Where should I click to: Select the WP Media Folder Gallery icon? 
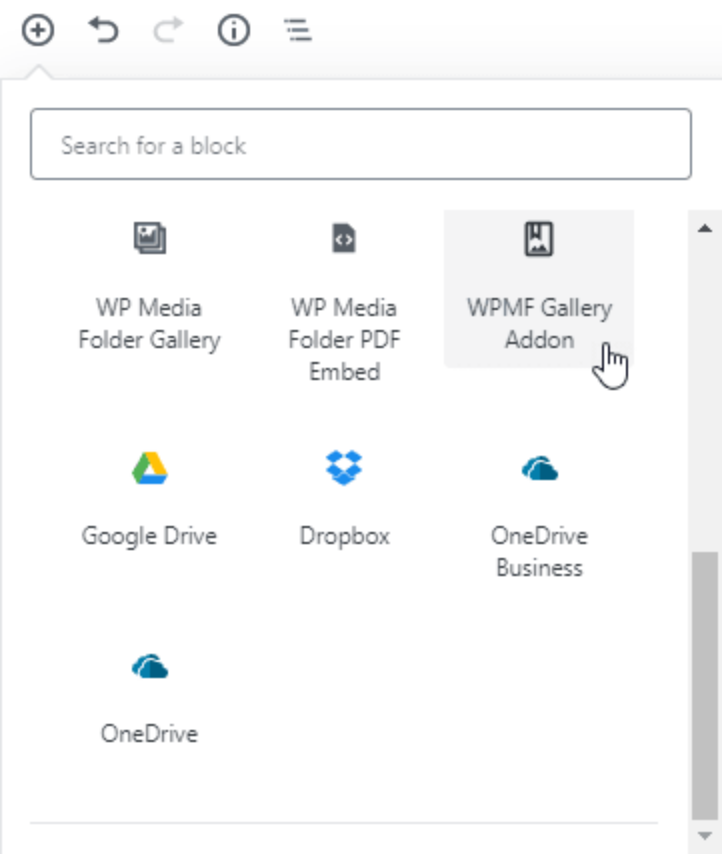pos(150,238)
